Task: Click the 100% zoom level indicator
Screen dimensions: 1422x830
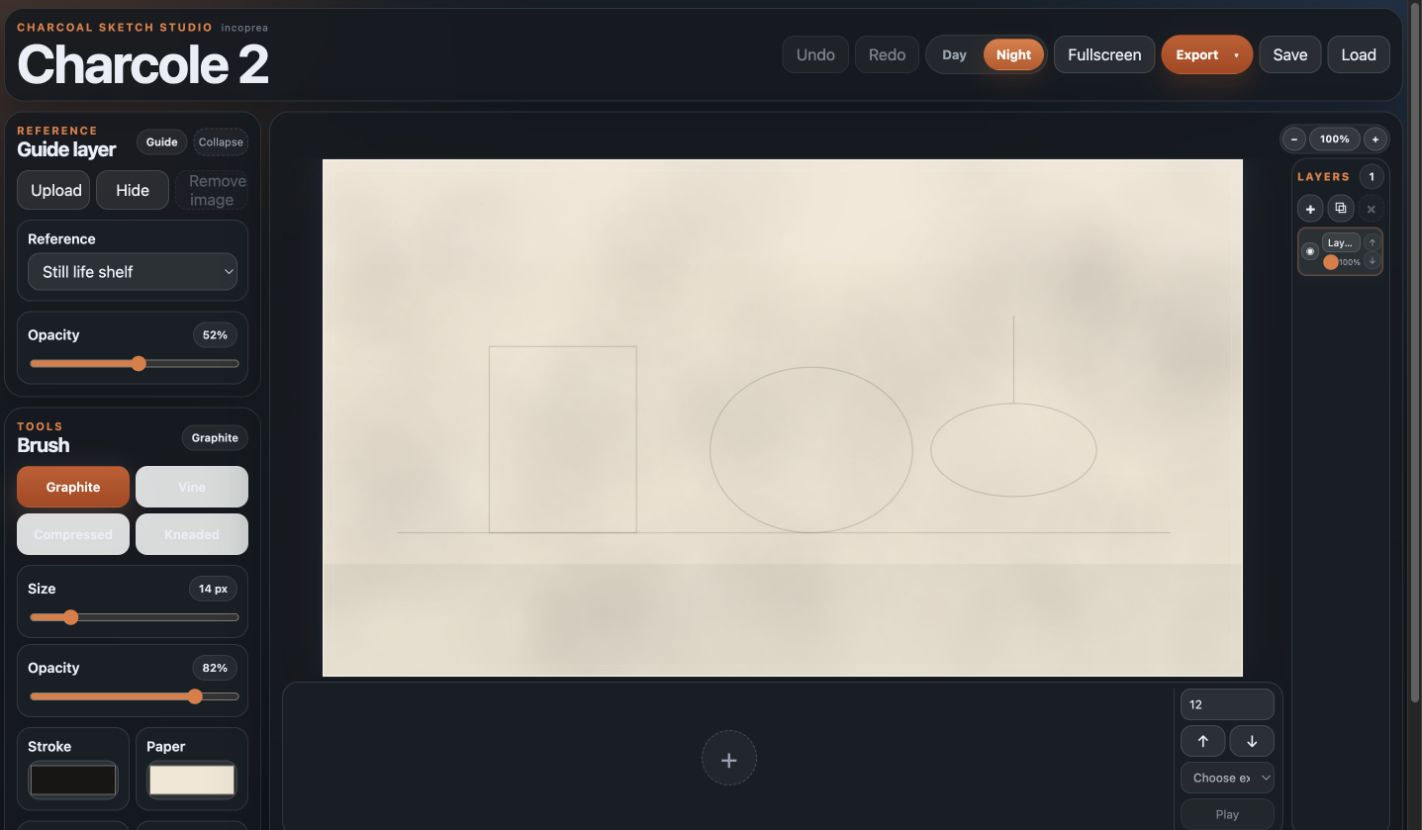Action: point(1334,139)
